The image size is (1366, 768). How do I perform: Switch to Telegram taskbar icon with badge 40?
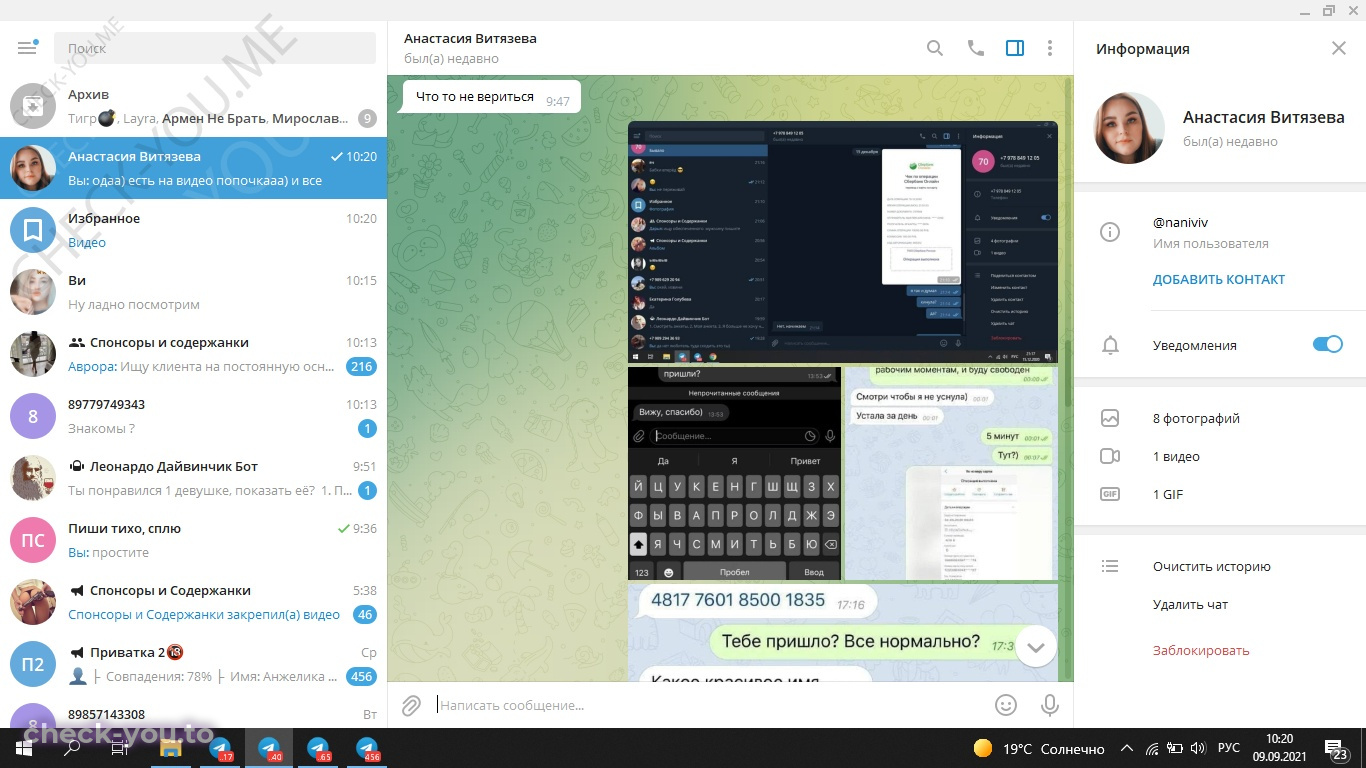click(269, 748)
